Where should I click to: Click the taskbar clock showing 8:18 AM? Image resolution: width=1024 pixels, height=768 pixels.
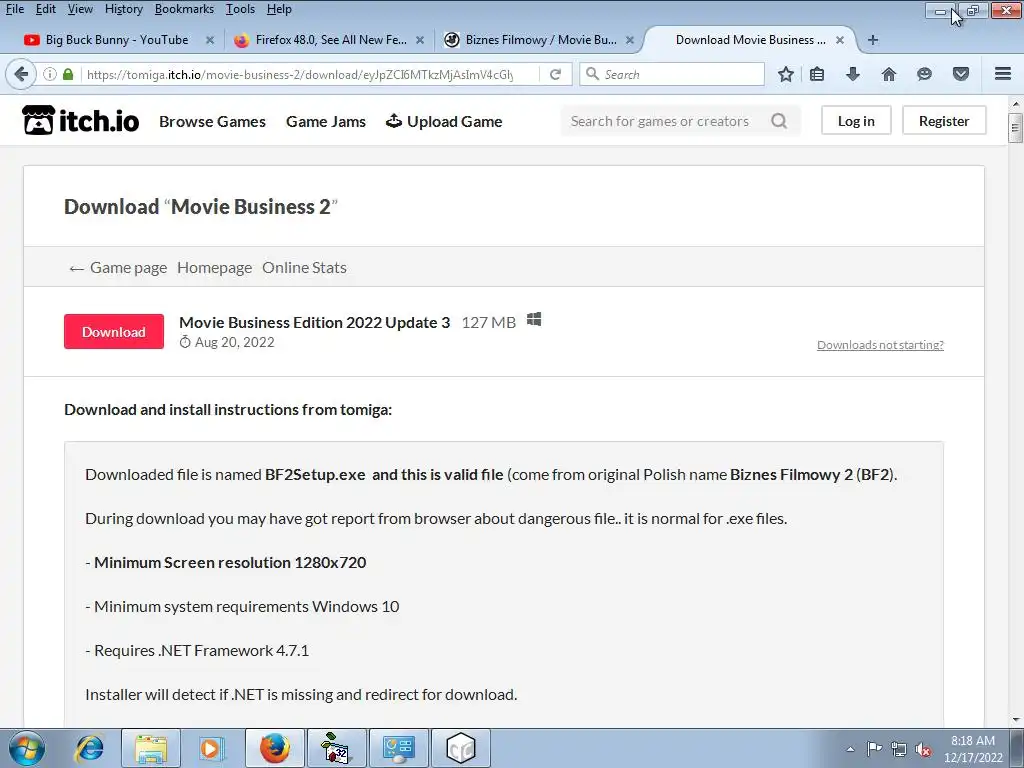pos(973,749)
